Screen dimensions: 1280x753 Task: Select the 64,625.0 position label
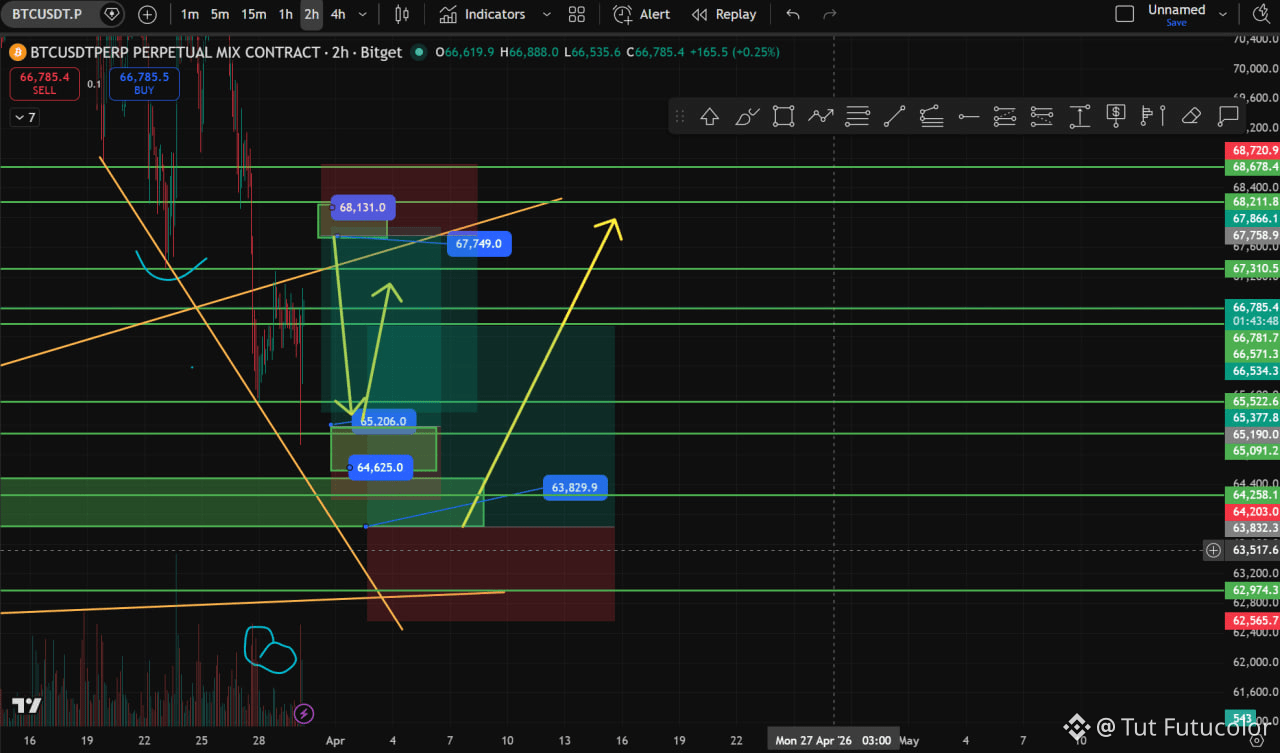click(x=379, y=467)
